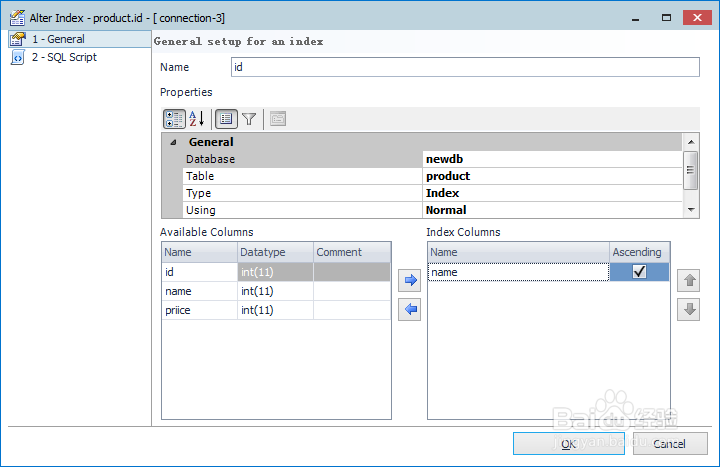Sort properties alphabetically with the A-Z icon
Image resolution: width=720 pixels, height=467 pixels.
[x=197, y=118]
